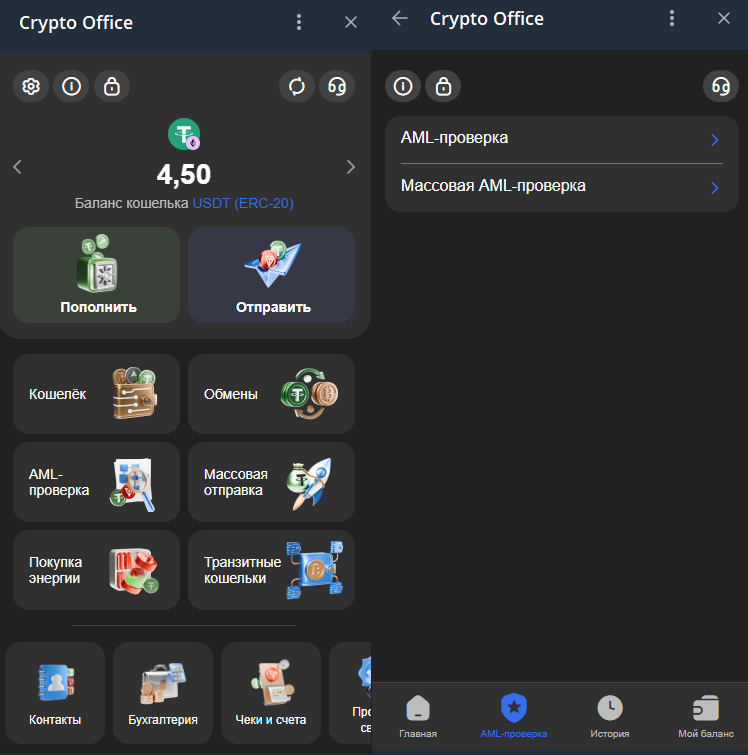Open Массовая отправка mass send tile
748x755 pixels.
click(x=271, y=482)
